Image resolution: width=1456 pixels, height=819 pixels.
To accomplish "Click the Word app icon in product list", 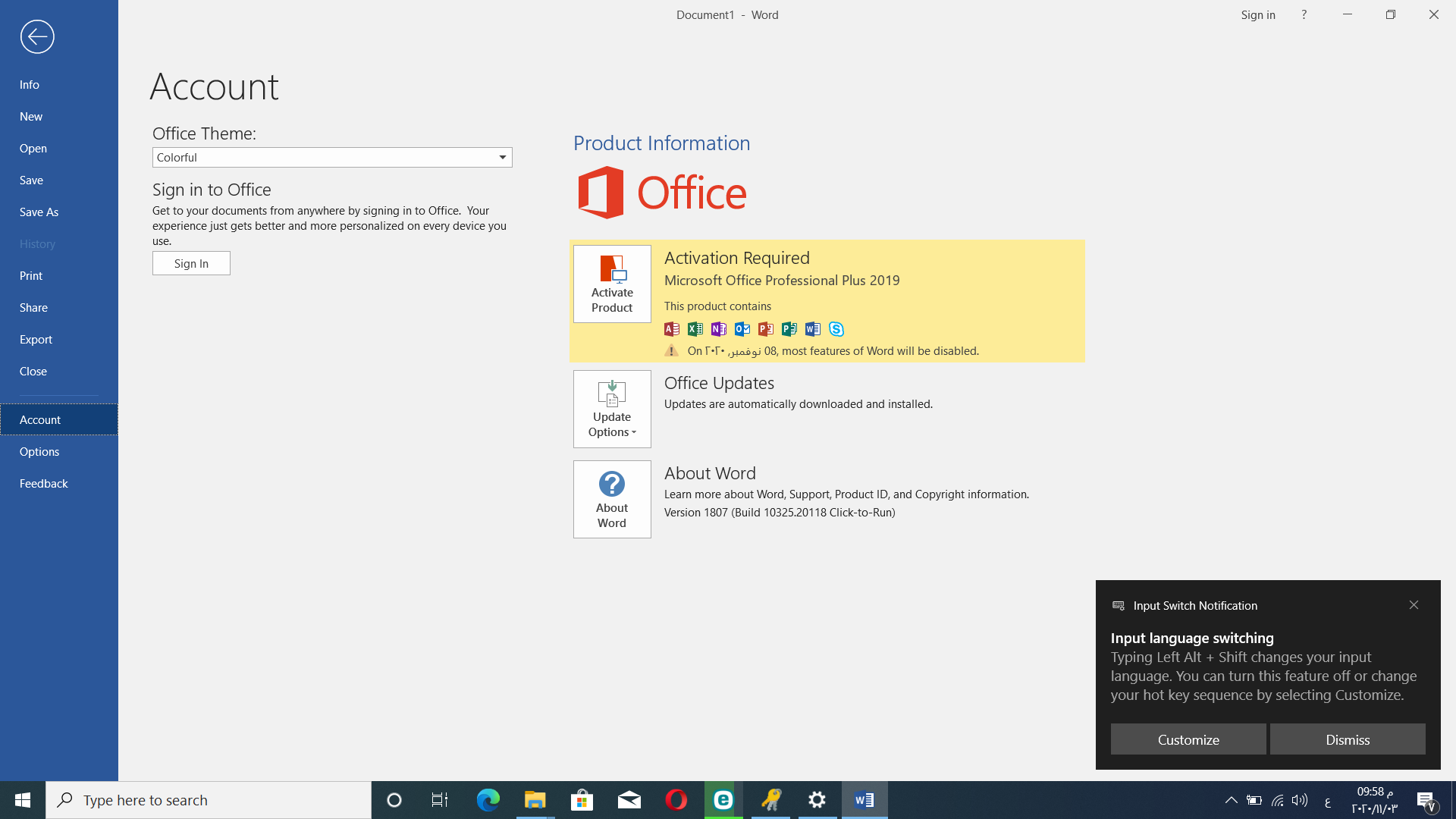I will (x=813, y=328).
